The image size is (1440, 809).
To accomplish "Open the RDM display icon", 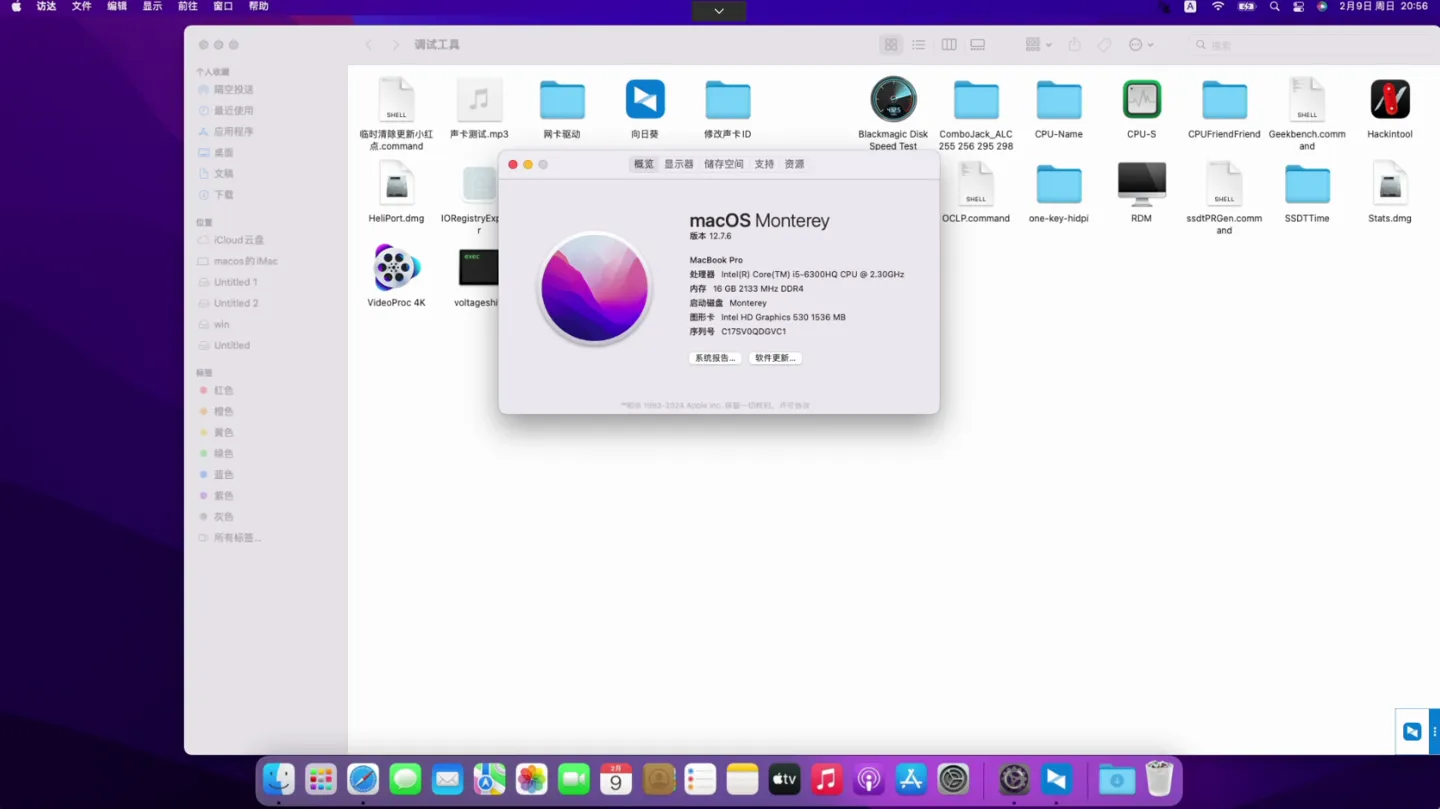I will point(1141,185).
